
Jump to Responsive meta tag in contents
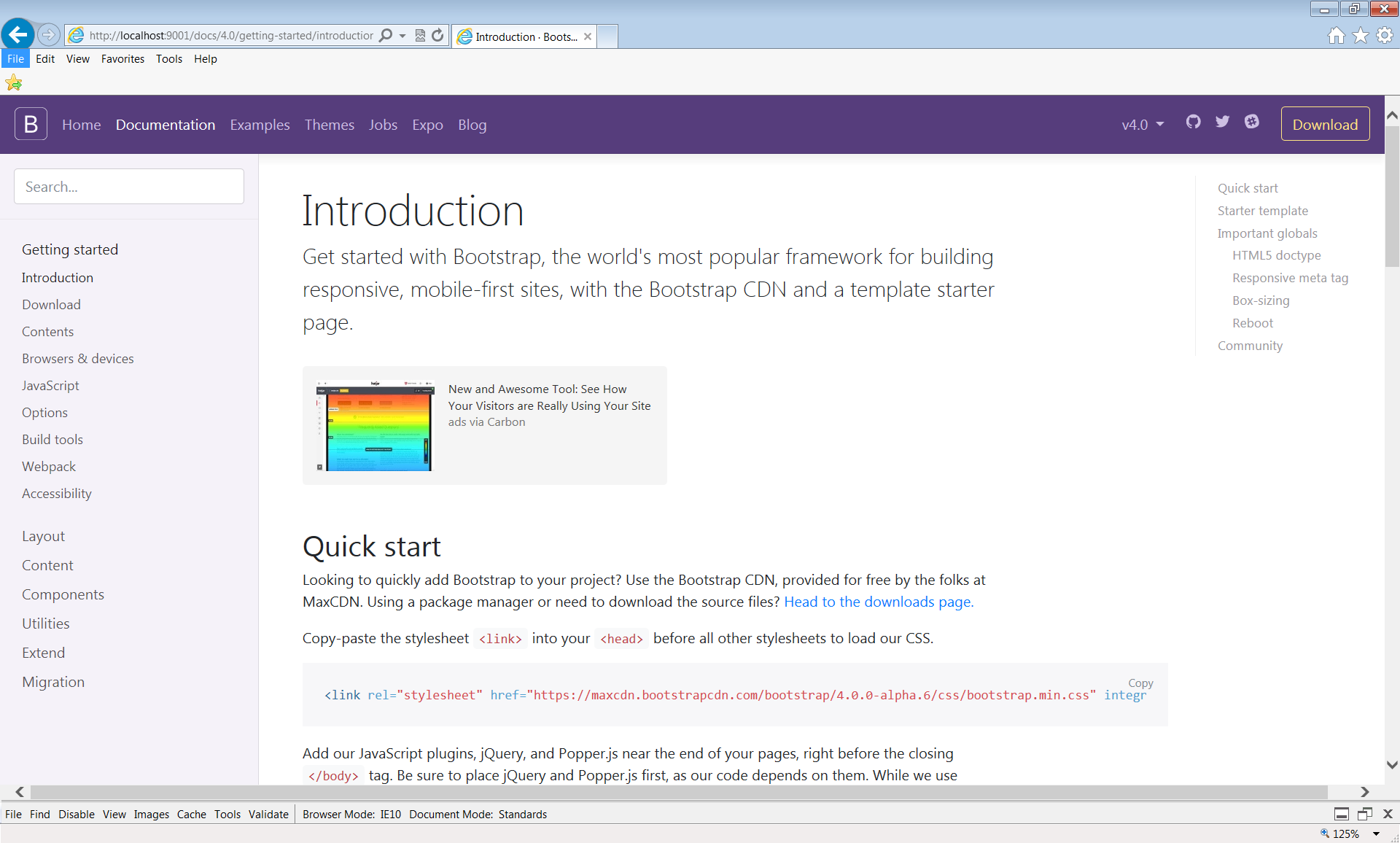click(1290, 278)
